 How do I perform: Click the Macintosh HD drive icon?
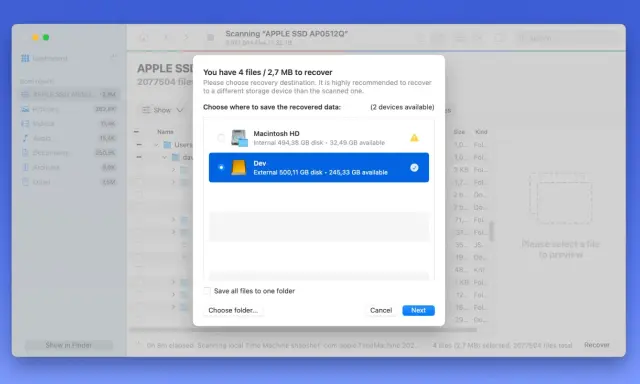(239, 138)
